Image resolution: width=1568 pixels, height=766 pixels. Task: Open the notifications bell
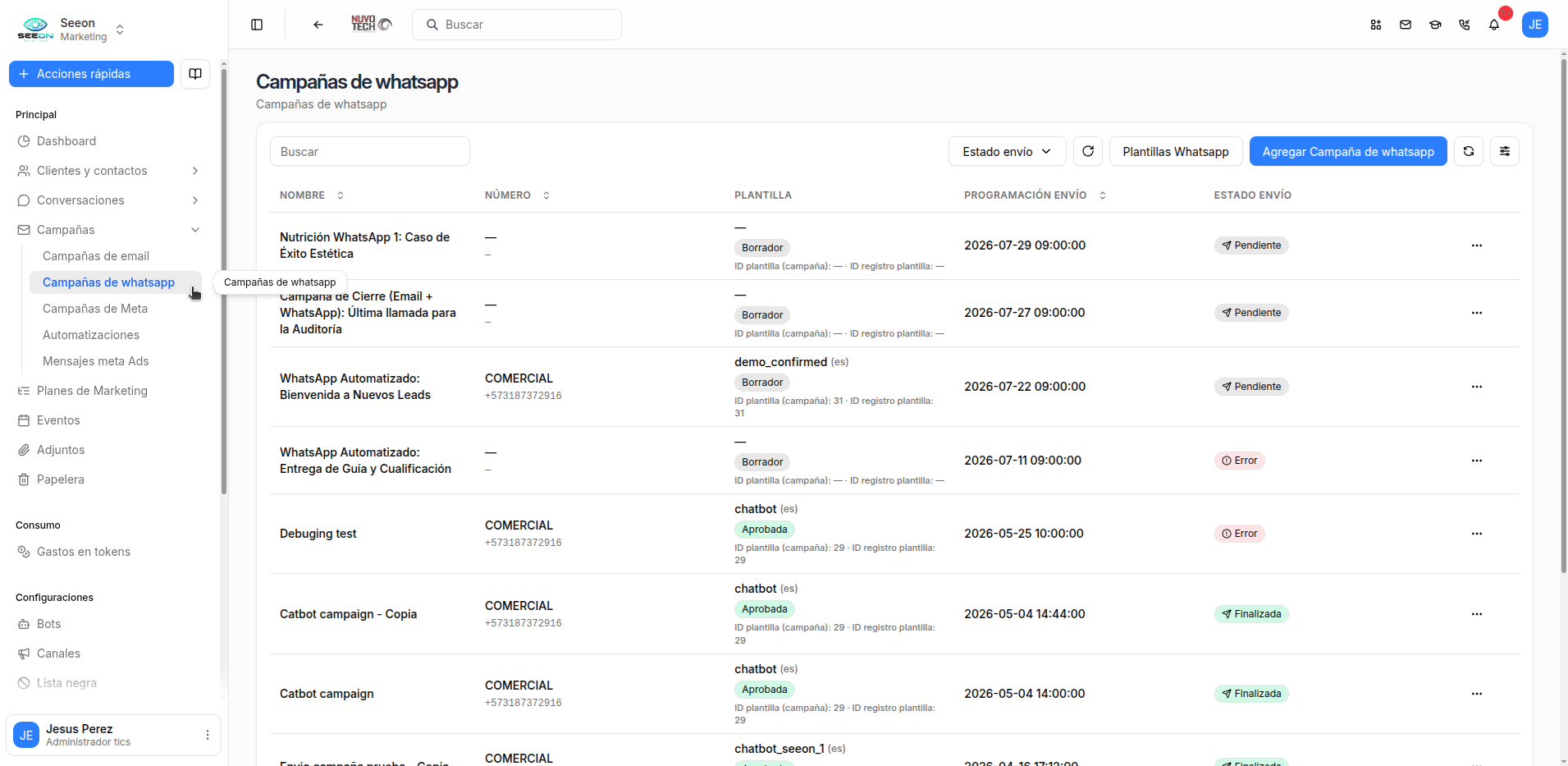pyautogui.click(x=1494, y=25)
